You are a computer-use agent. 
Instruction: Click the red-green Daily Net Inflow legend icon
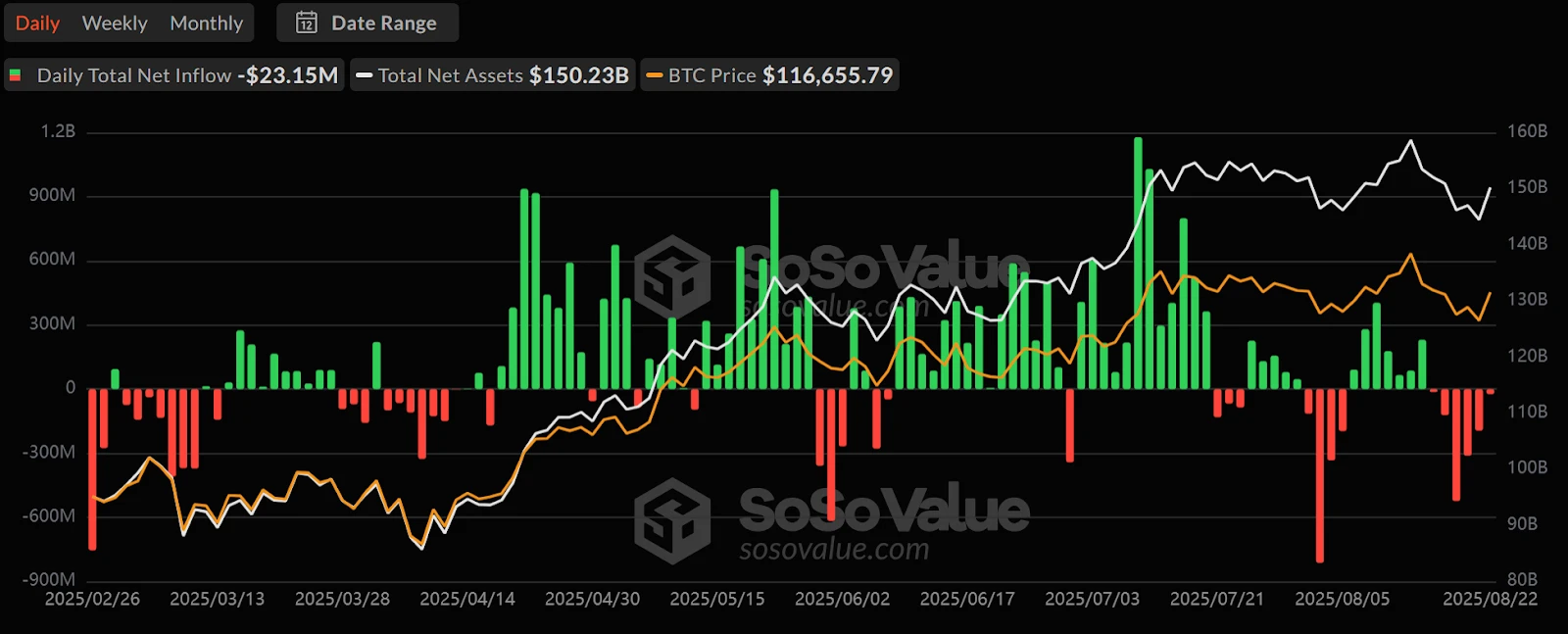pyautogui.click(x=16, y=75)
